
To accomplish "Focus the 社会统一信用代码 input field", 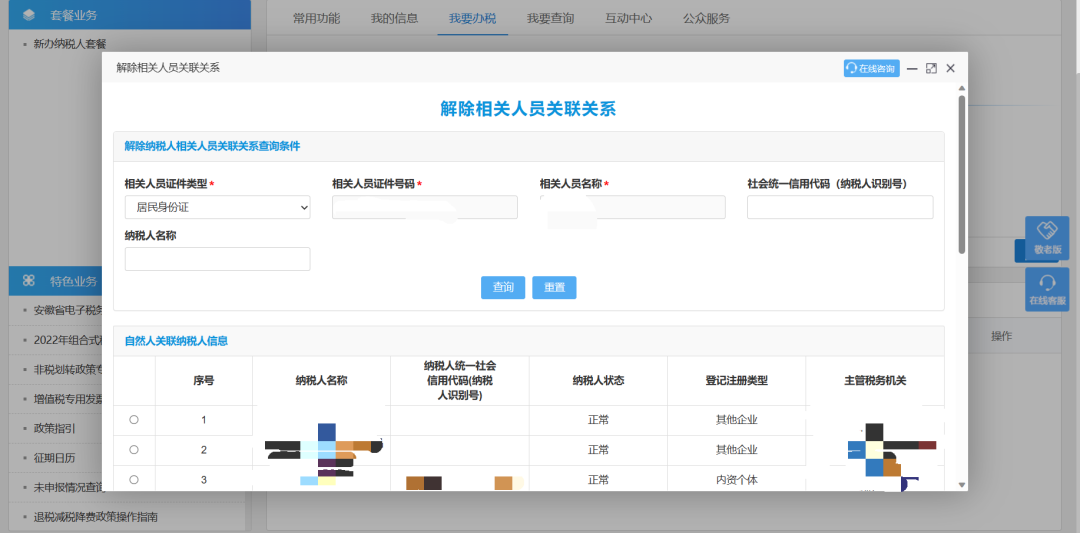I will [x=839, y=207].
